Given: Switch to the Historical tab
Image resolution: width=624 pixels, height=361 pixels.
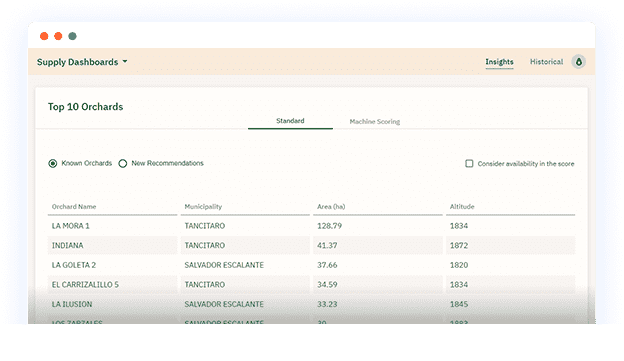Looking at the screenshot, I should point(546,62).
